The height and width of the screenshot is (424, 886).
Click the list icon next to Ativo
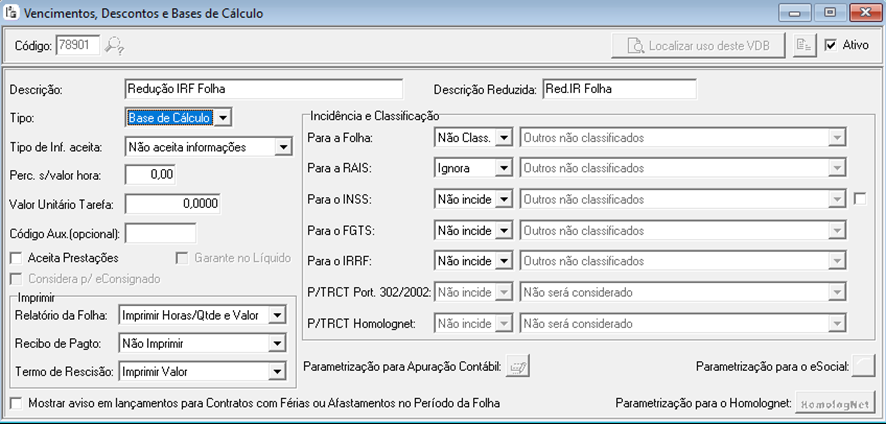802,45
